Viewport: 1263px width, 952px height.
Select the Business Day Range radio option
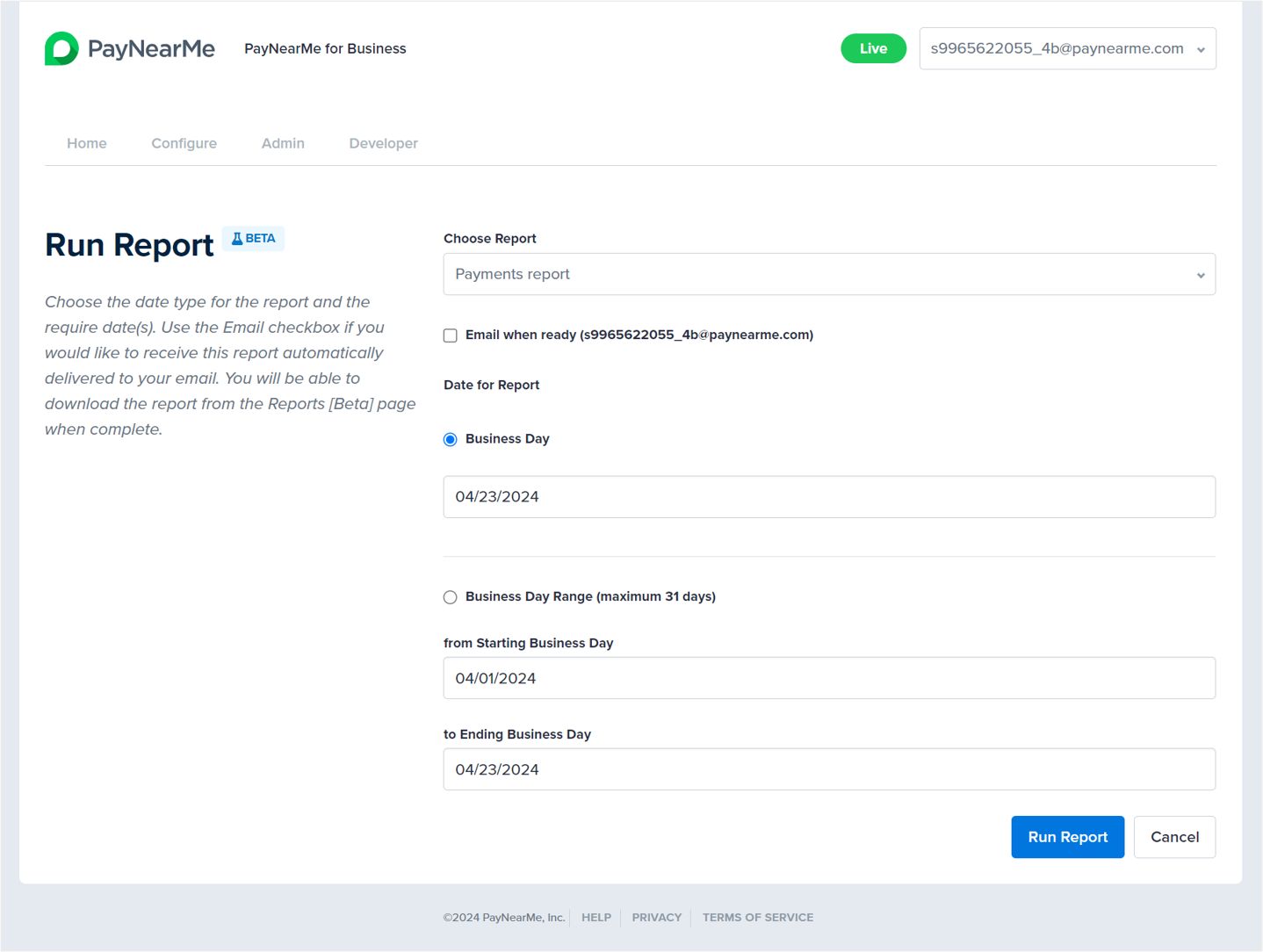pos(451,597)
